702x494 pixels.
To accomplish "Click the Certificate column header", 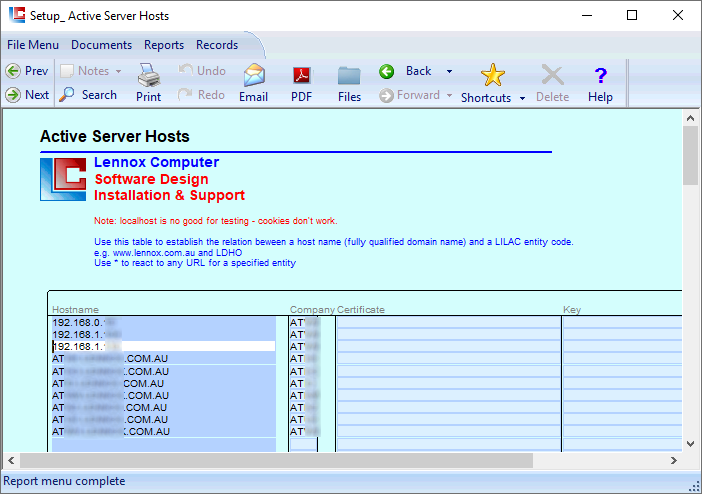I will 361,309.
